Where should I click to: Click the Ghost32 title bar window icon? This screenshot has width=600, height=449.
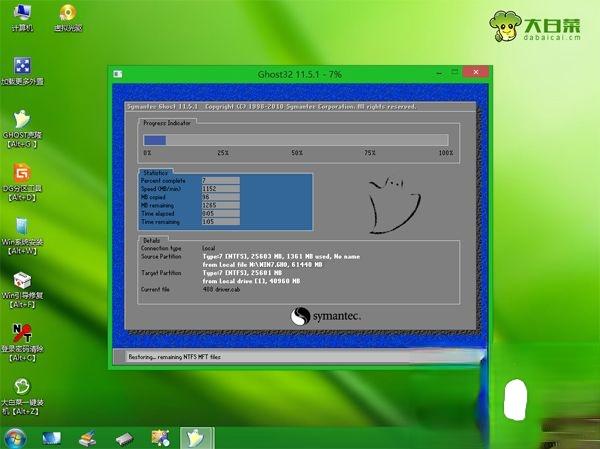click(x=118, y=74)
